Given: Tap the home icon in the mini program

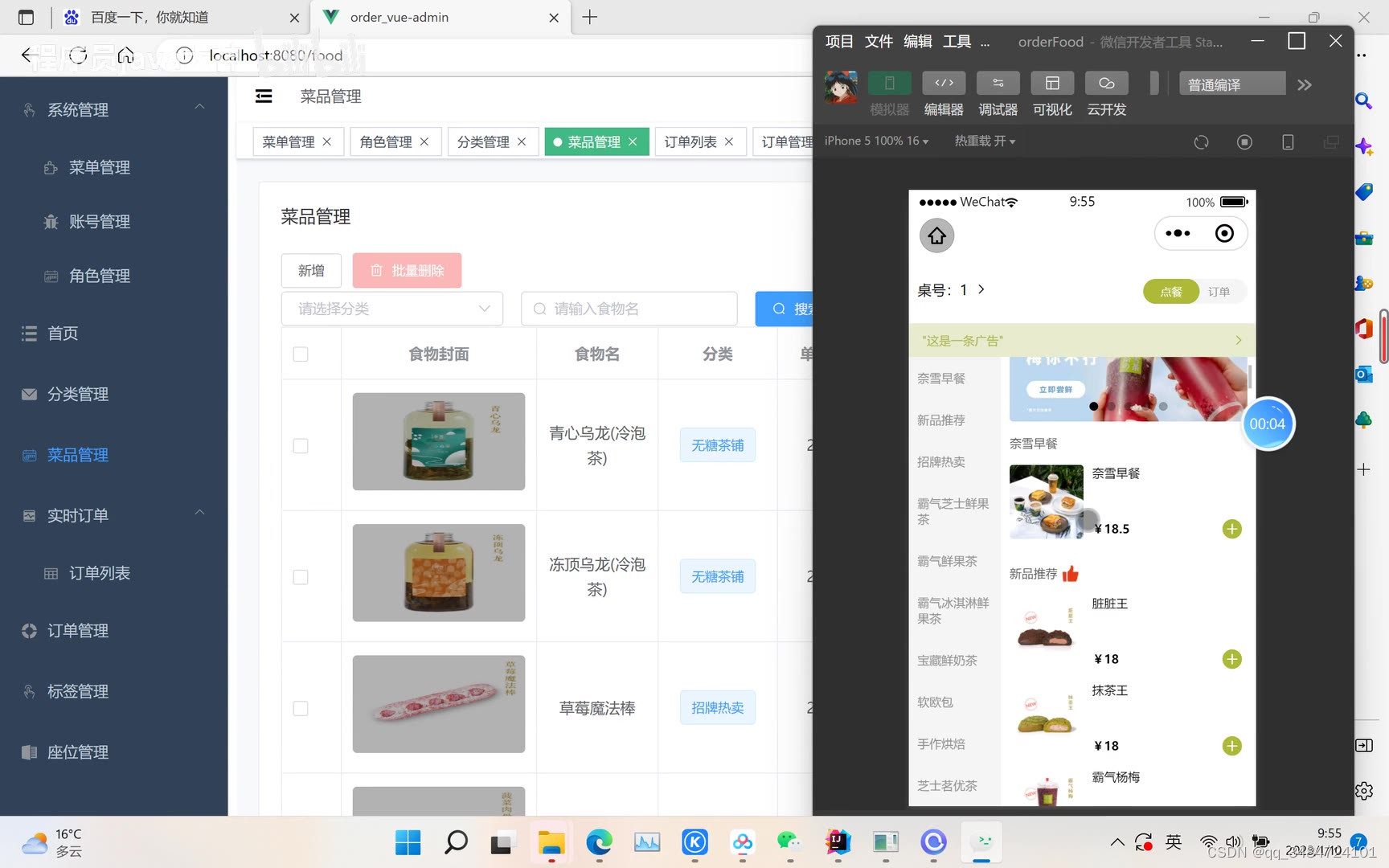Looking at the screenshot, I should click(936, 235).
